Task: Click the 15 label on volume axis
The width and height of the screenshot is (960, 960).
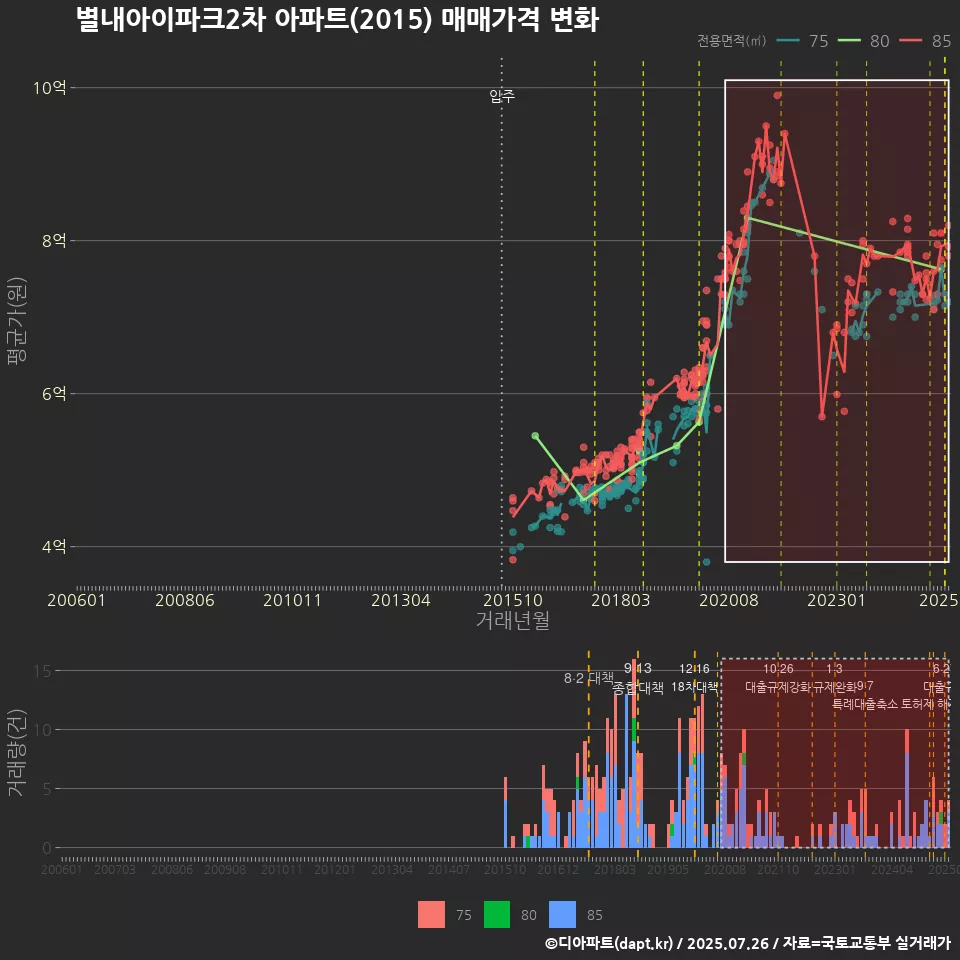Action: click(x=42, y=671)
